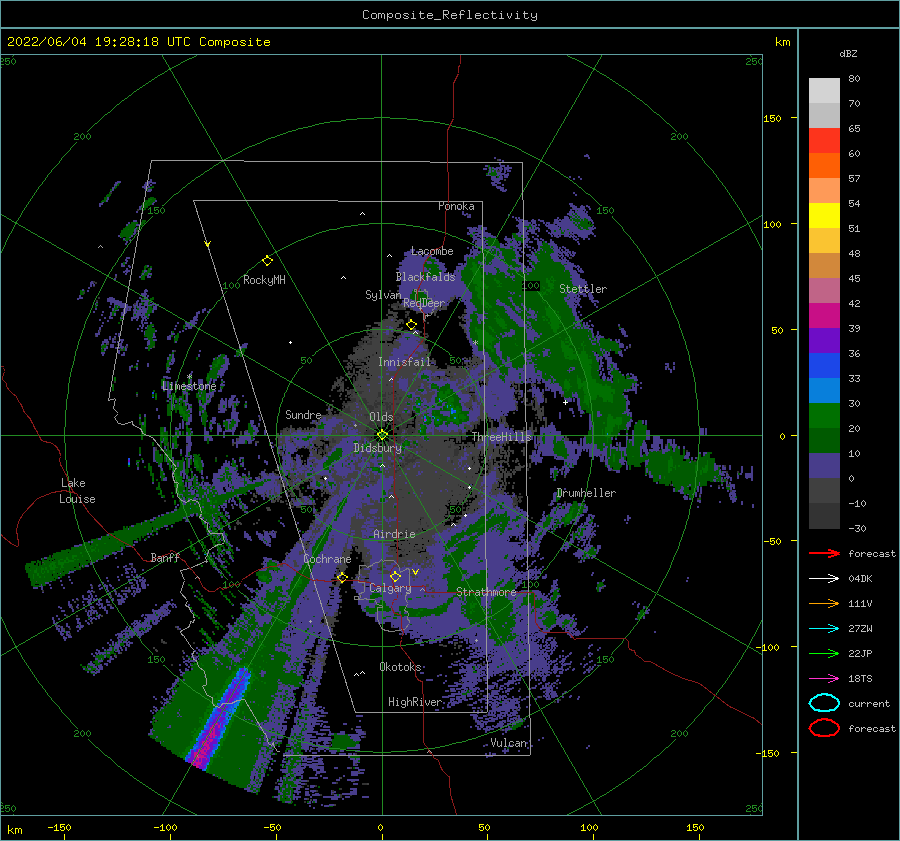Select the orange 57-60 dBZ color swatch
Screen dimensions: 900x841
pyautogui.click(x=824, y=166)
